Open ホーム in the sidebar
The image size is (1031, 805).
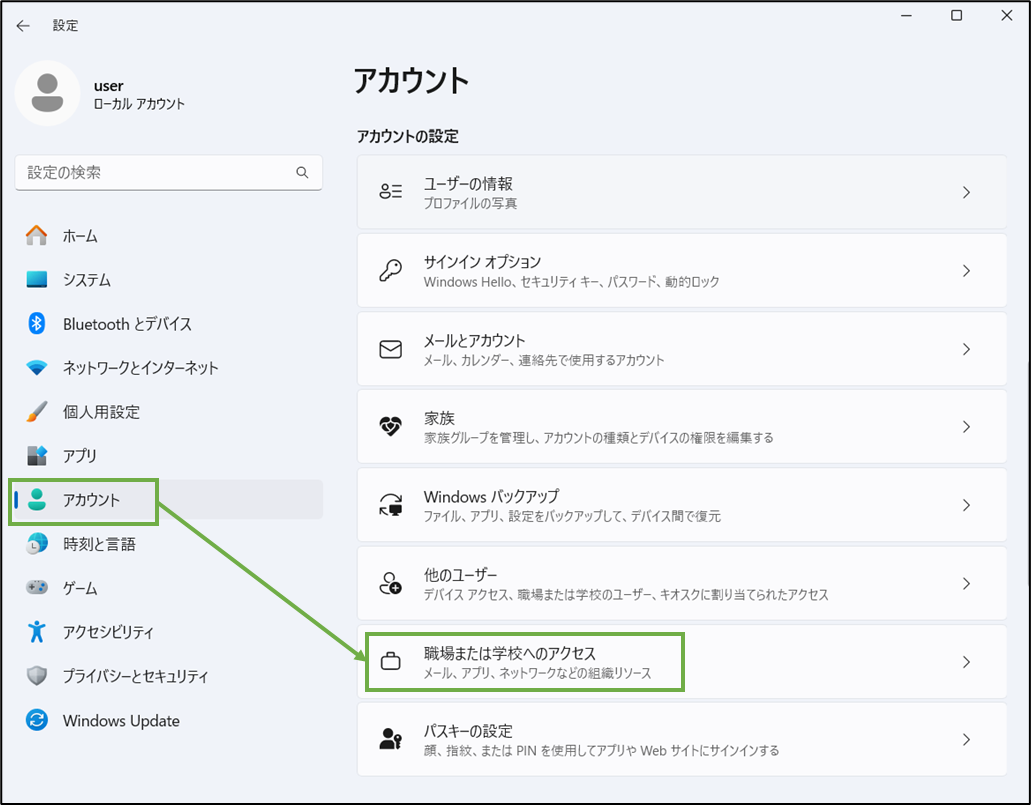tap(168, 235)
